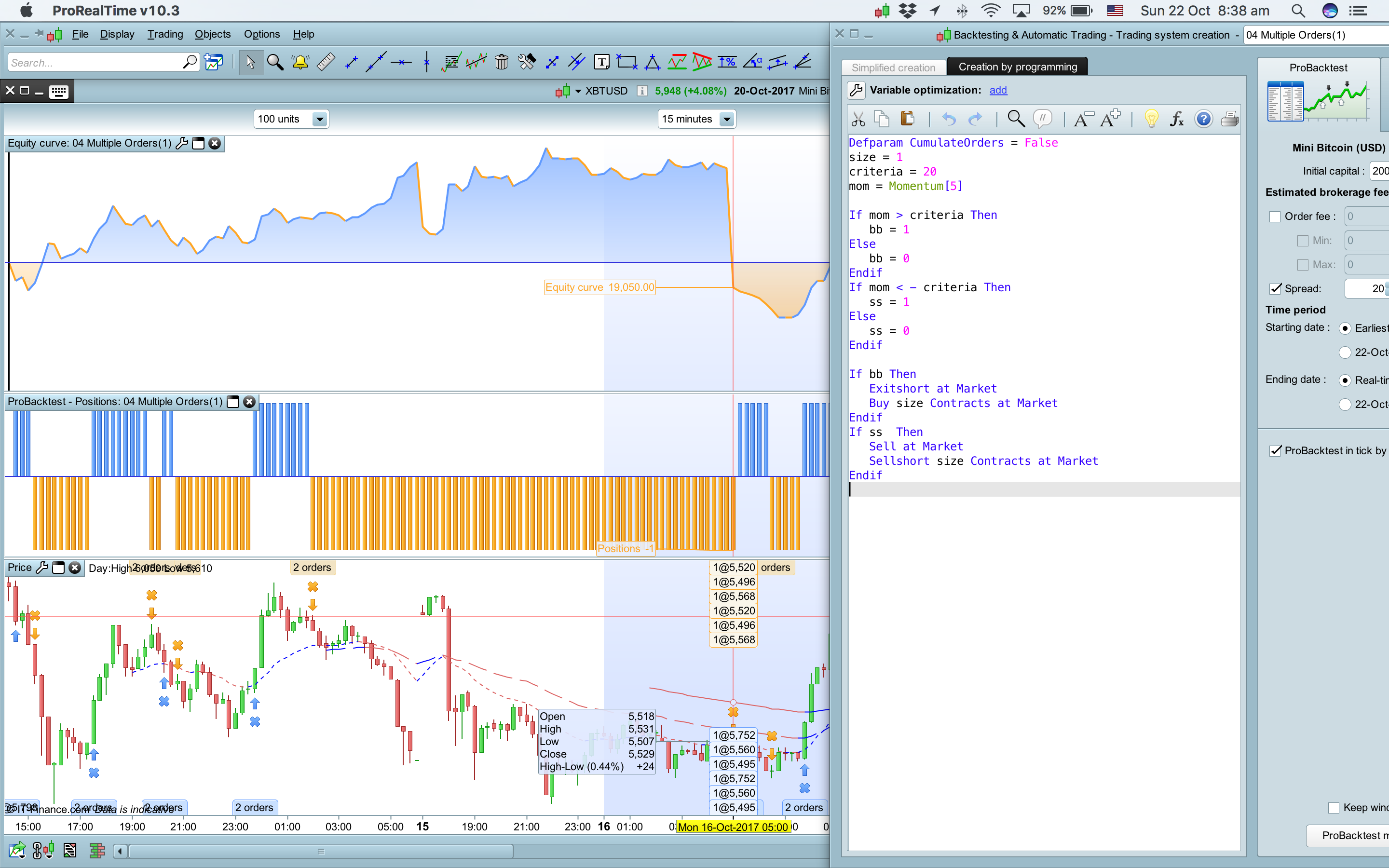This screenshot has height=868, width=1389.
Task: Click the scissors cut icon in editor
Action: click(858, 119)
